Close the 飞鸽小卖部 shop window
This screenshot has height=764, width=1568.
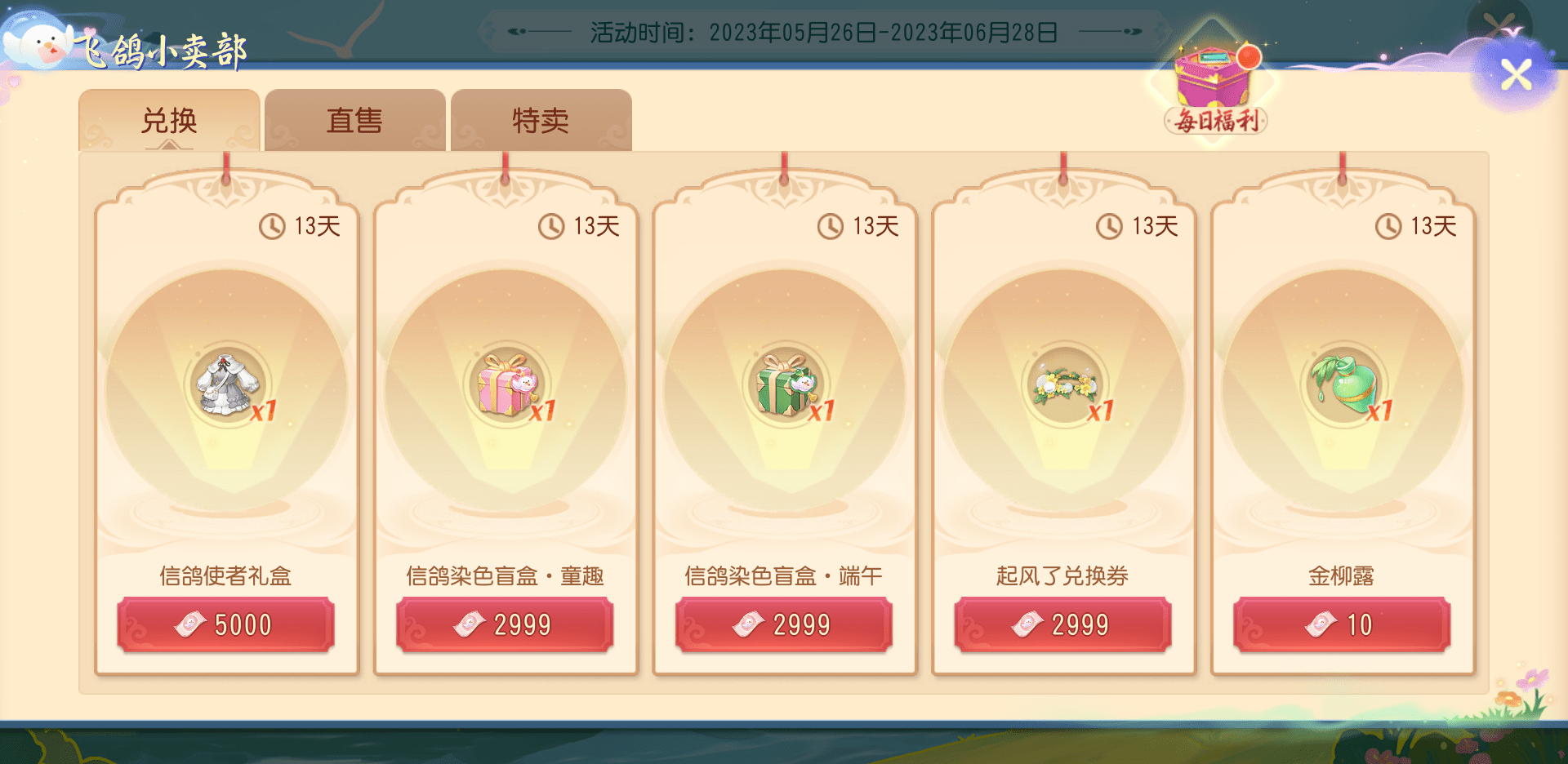[x=1517, y=75]
